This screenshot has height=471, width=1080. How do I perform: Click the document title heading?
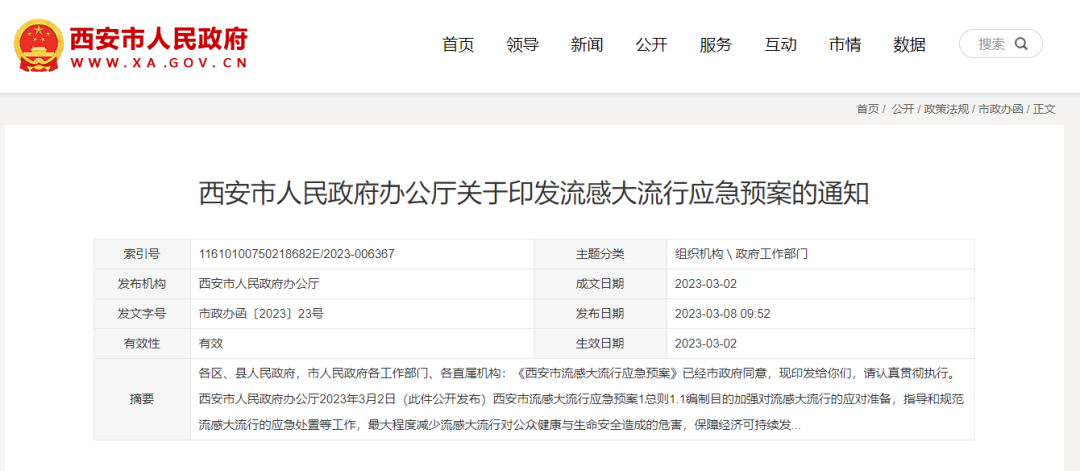[x=534, y=193]
